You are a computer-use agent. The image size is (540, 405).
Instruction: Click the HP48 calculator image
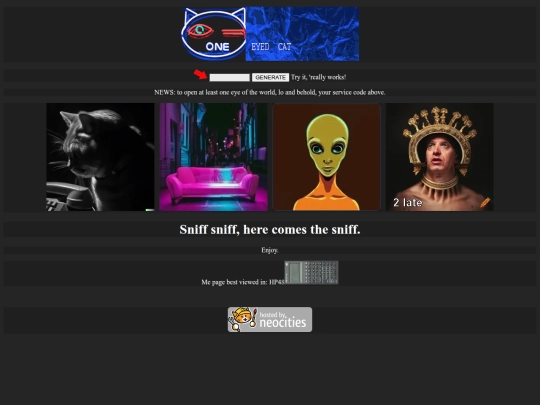311,272
